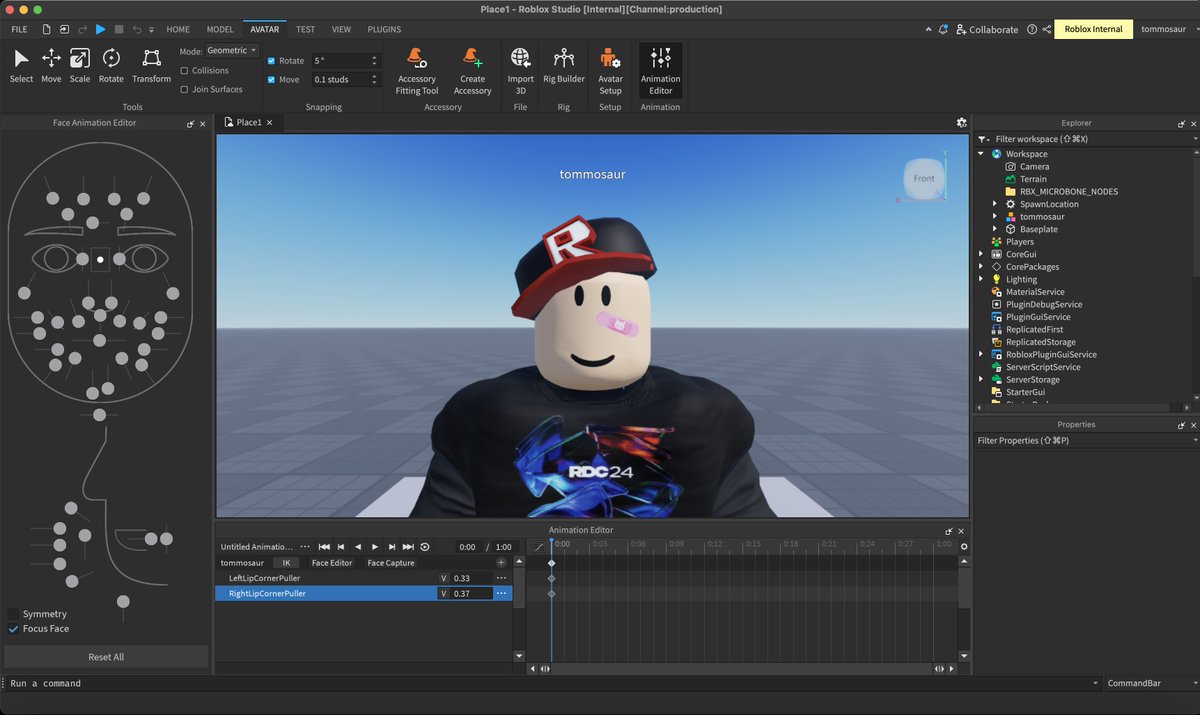Switch to the VIEW tab
Screen dimensions: 1200x715
341,30
